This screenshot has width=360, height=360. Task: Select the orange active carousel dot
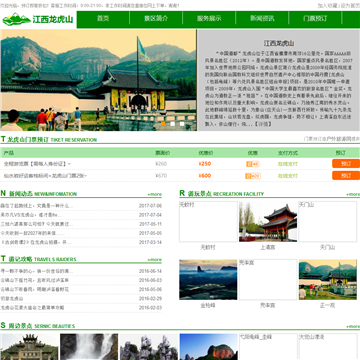(163, 124)
